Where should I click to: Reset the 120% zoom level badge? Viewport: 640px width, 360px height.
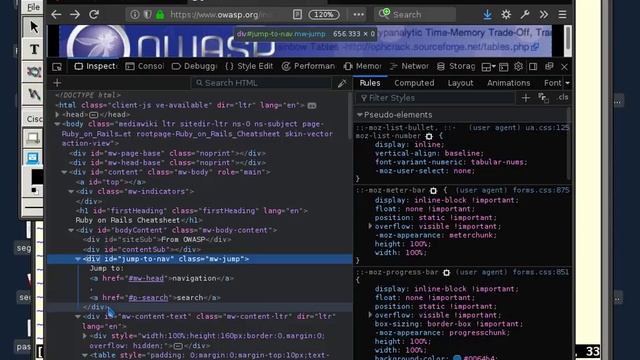click(324, 15)
